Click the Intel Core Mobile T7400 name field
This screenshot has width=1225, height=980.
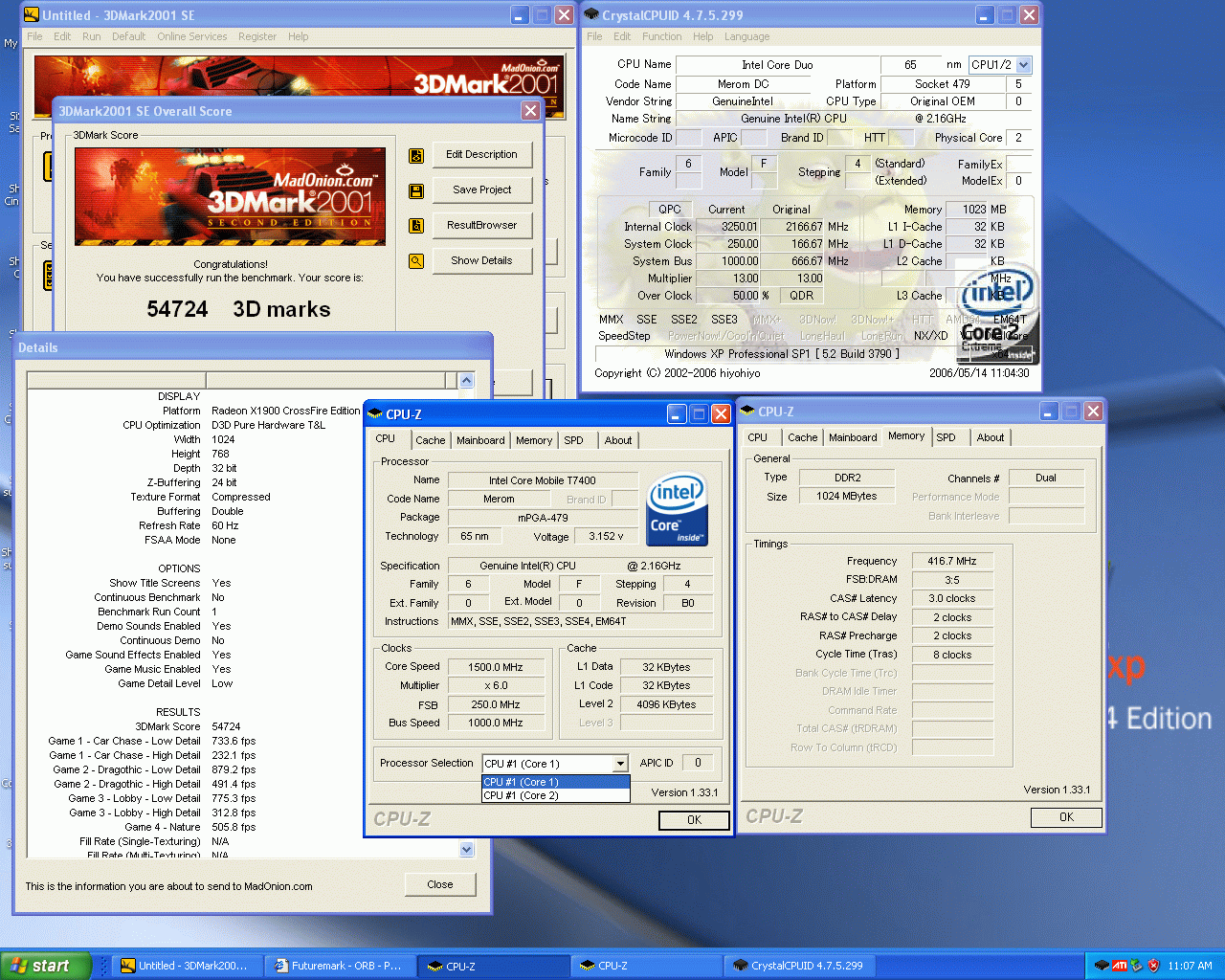[543, 480]
